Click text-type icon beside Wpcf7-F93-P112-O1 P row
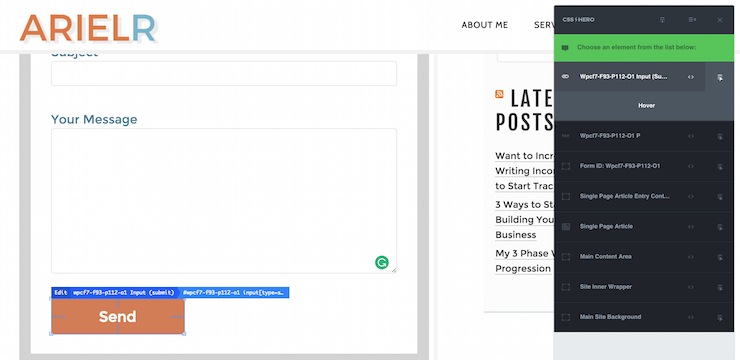Viewport: 740px width, 360px height. click(565, 136)
